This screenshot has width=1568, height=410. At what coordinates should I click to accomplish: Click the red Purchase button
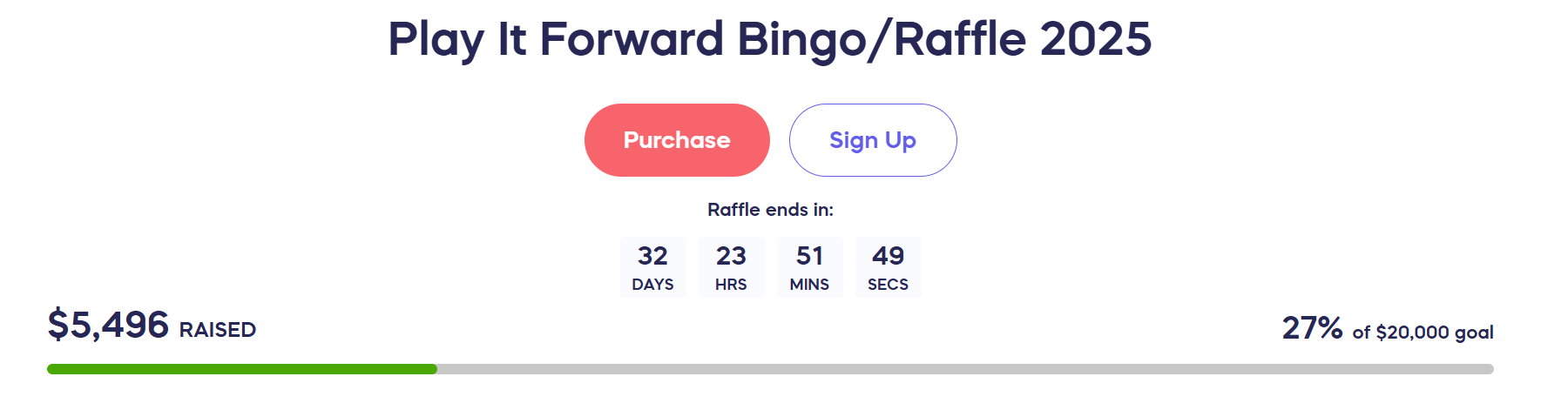(677, 140)
